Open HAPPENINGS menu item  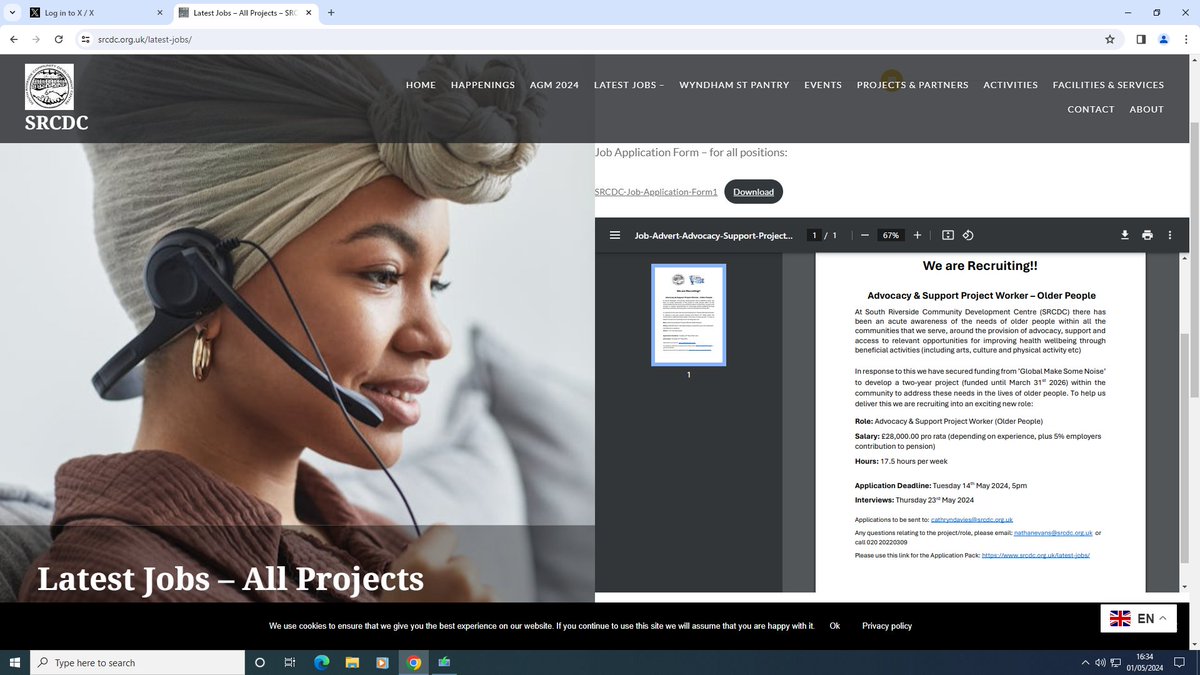coord(483,85)
